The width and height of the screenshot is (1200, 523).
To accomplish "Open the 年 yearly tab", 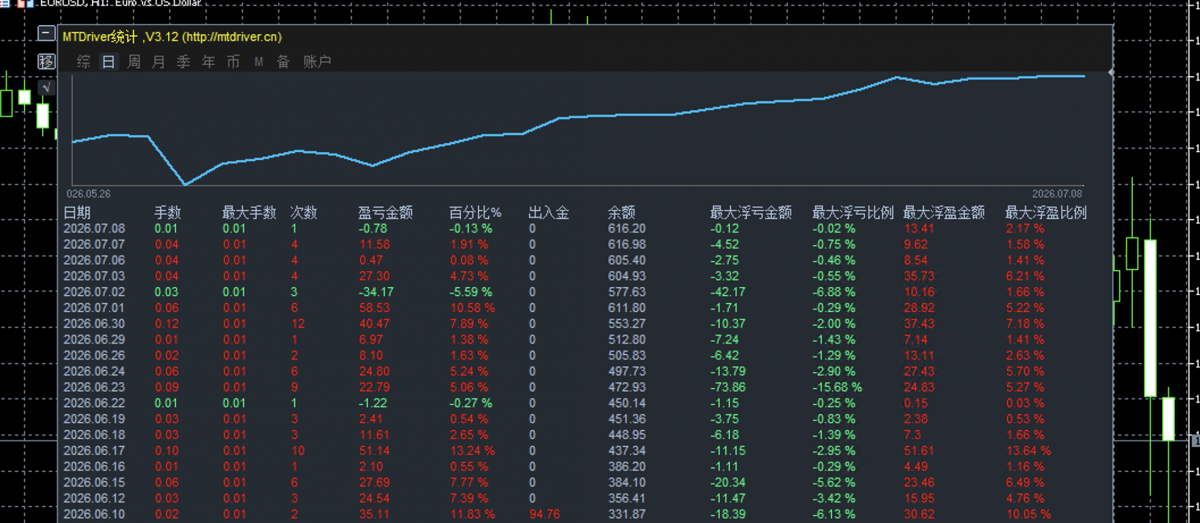I will point(208,62).
